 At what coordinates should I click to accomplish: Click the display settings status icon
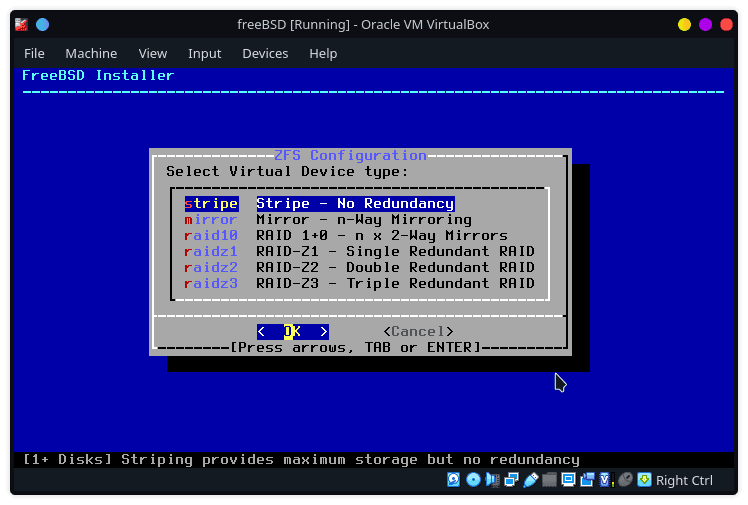[x=568, y=480]
